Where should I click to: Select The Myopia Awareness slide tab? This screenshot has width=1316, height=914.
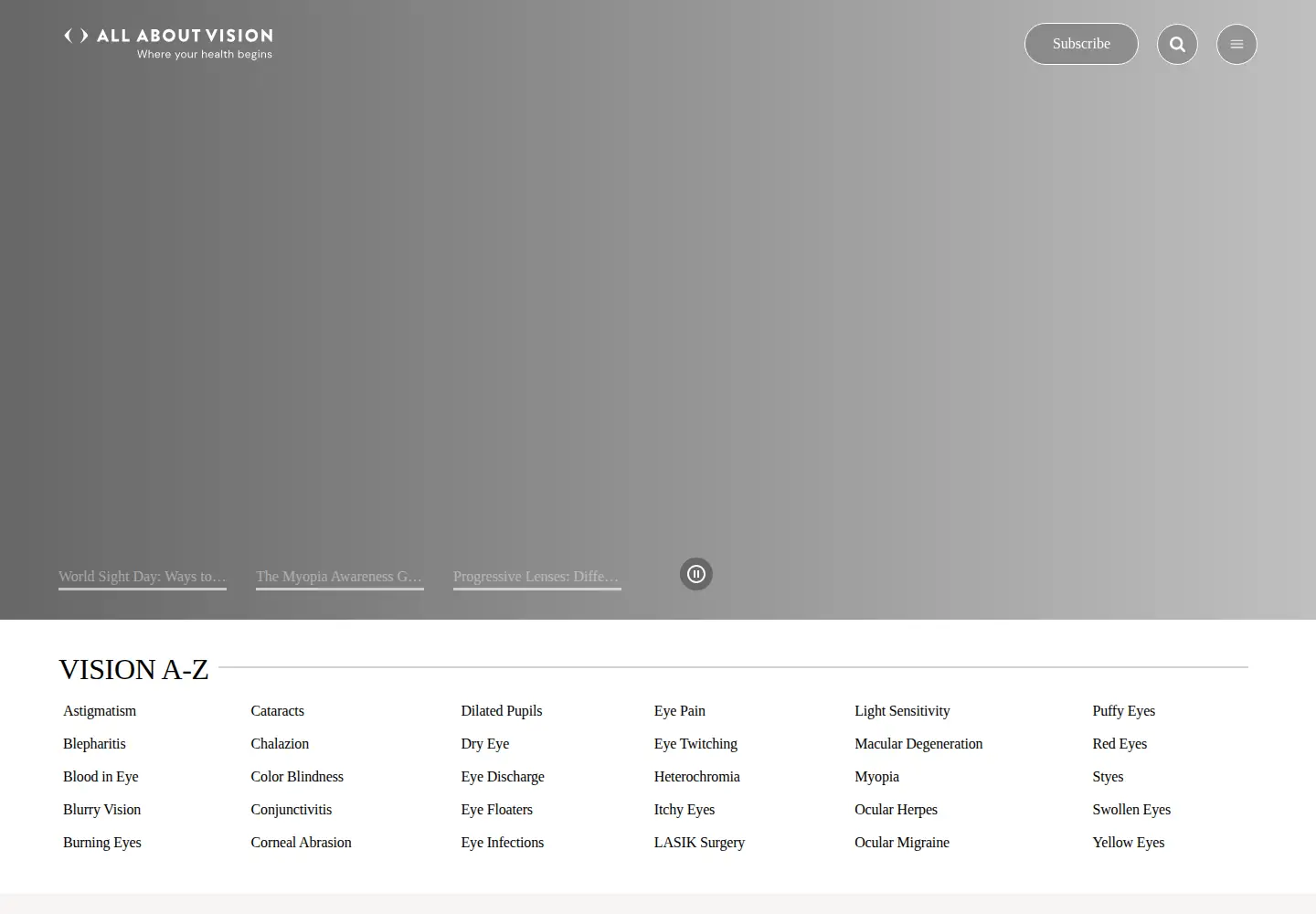340,577
